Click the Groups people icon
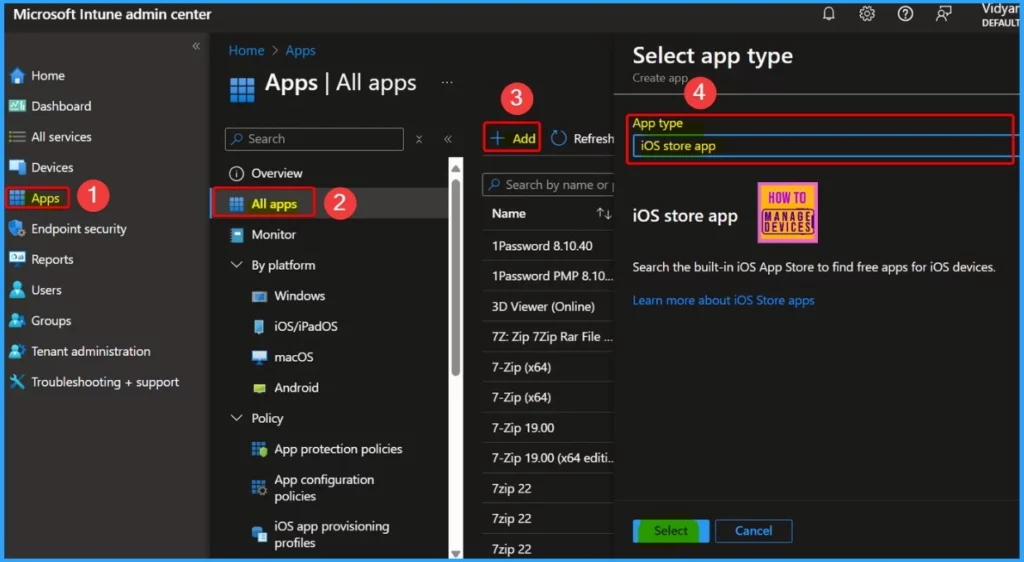This screenshot has width=1024, height=562. click(x=17, y=320)
